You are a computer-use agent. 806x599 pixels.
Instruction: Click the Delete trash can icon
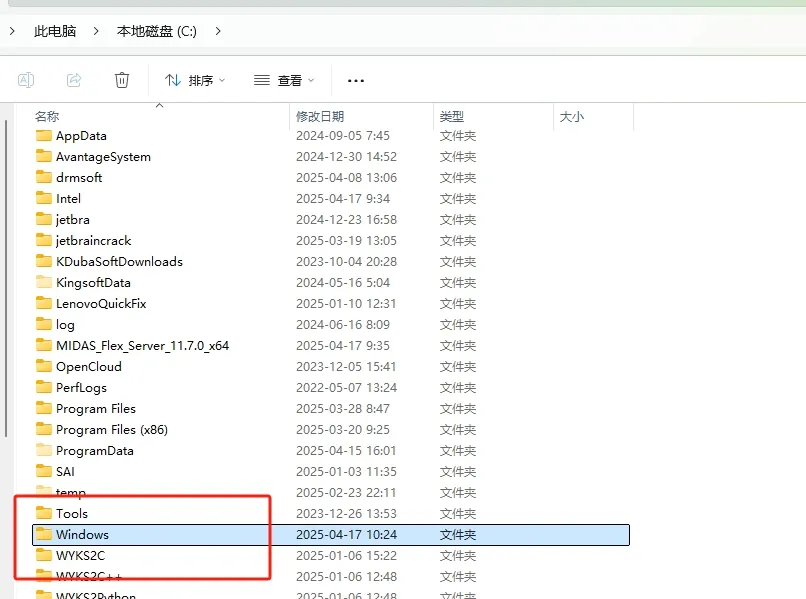(122, 80)
